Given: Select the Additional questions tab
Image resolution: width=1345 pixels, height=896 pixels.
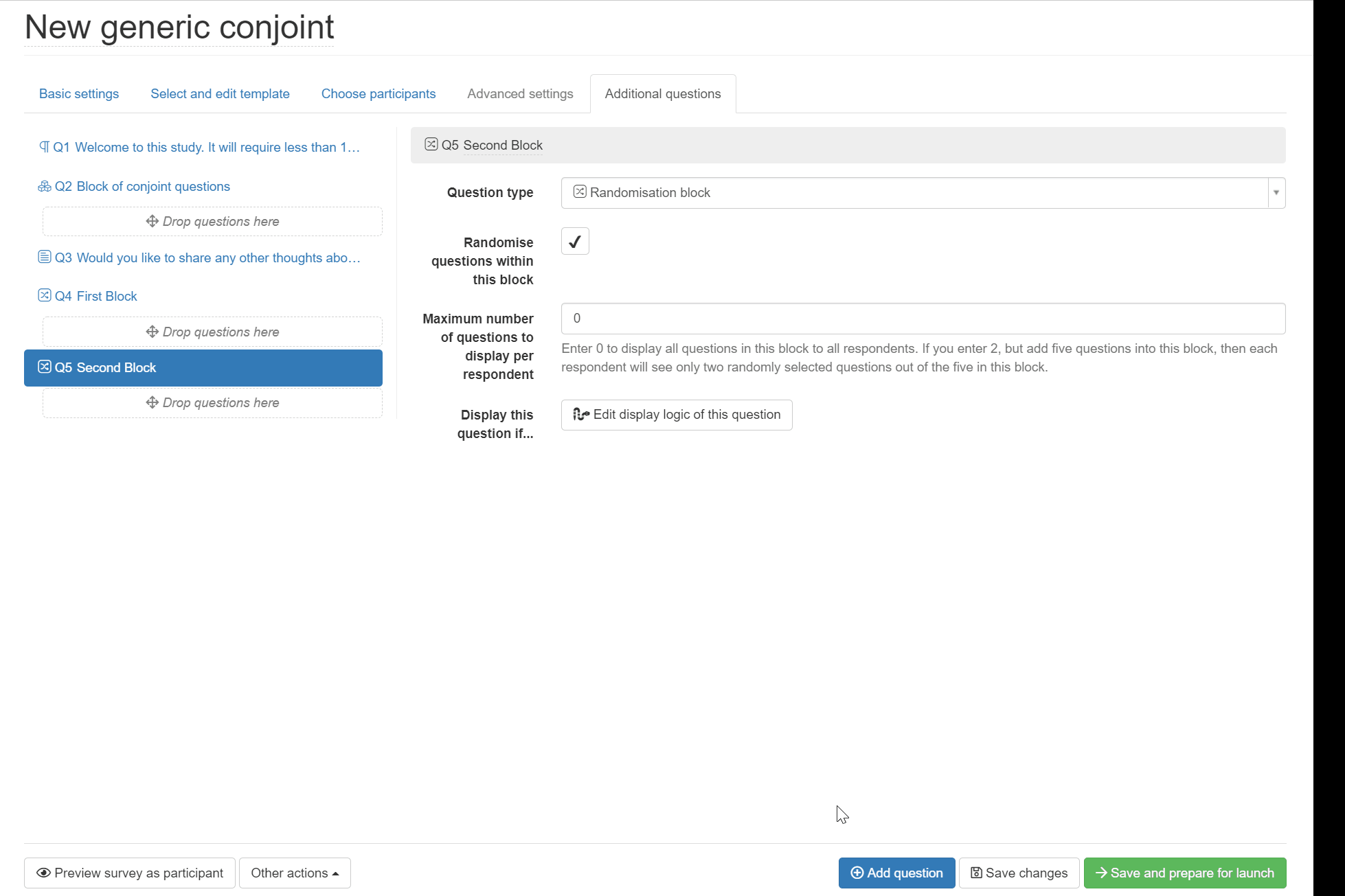Looking at the screenshot, I should [663, 93].
